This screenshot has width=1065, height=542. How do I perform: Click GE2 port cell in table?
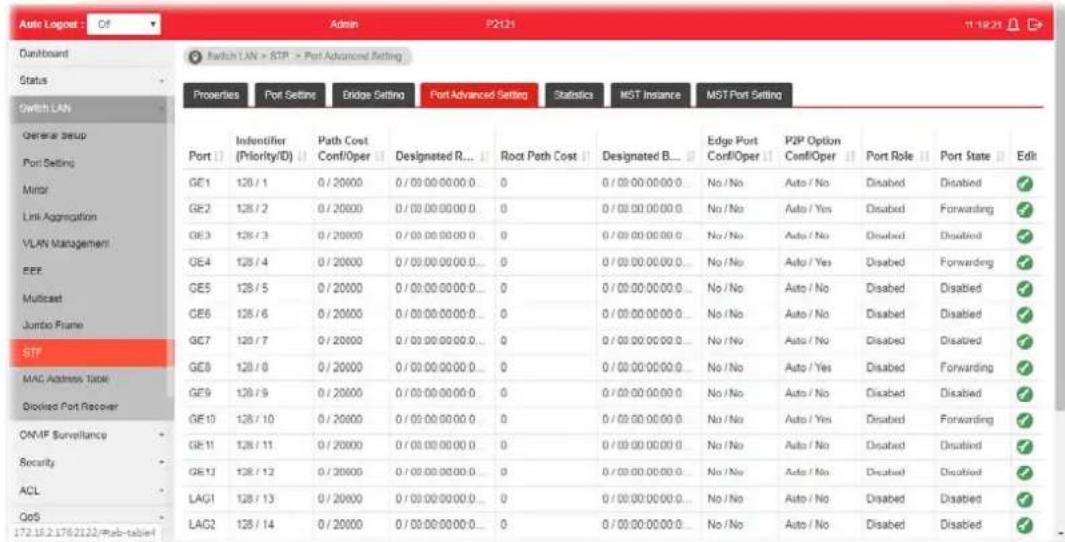click(198, 209)
